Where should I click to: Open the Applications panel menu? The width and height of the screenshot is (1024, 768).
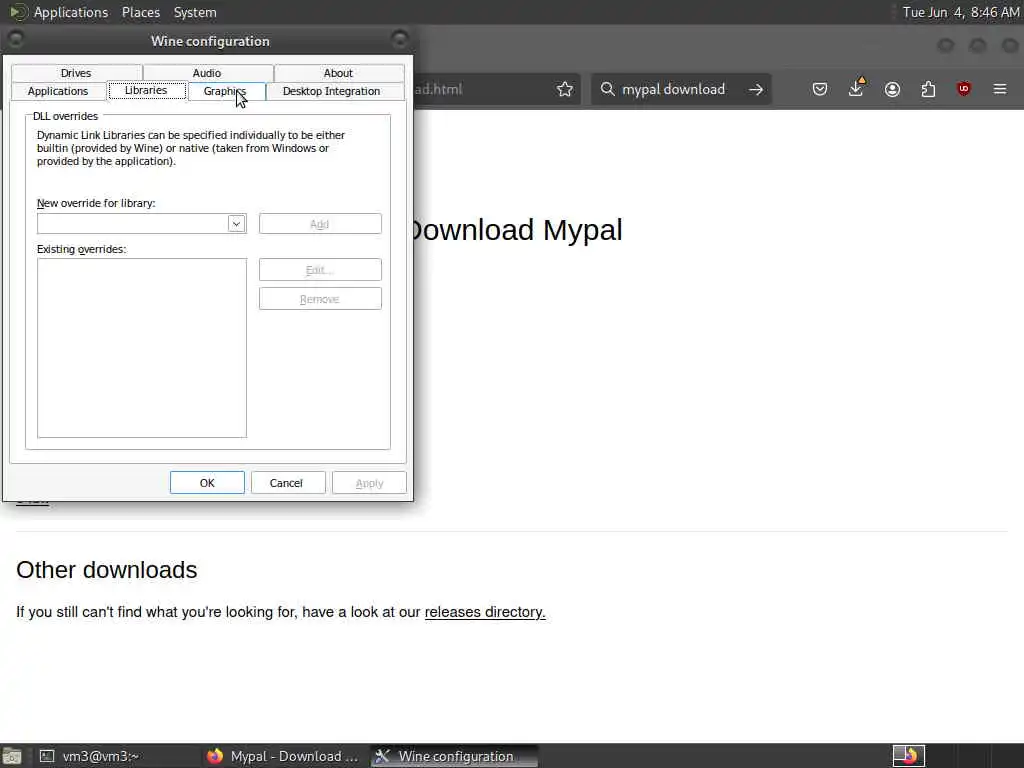71,12
